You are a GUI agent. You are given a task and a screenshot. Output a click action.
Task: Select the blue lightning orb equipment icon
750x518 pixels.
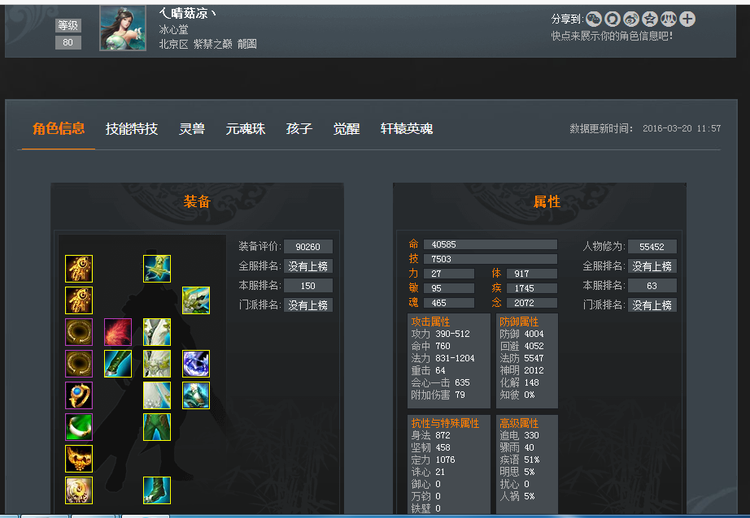pyautogui.click(x=196, y=364)
